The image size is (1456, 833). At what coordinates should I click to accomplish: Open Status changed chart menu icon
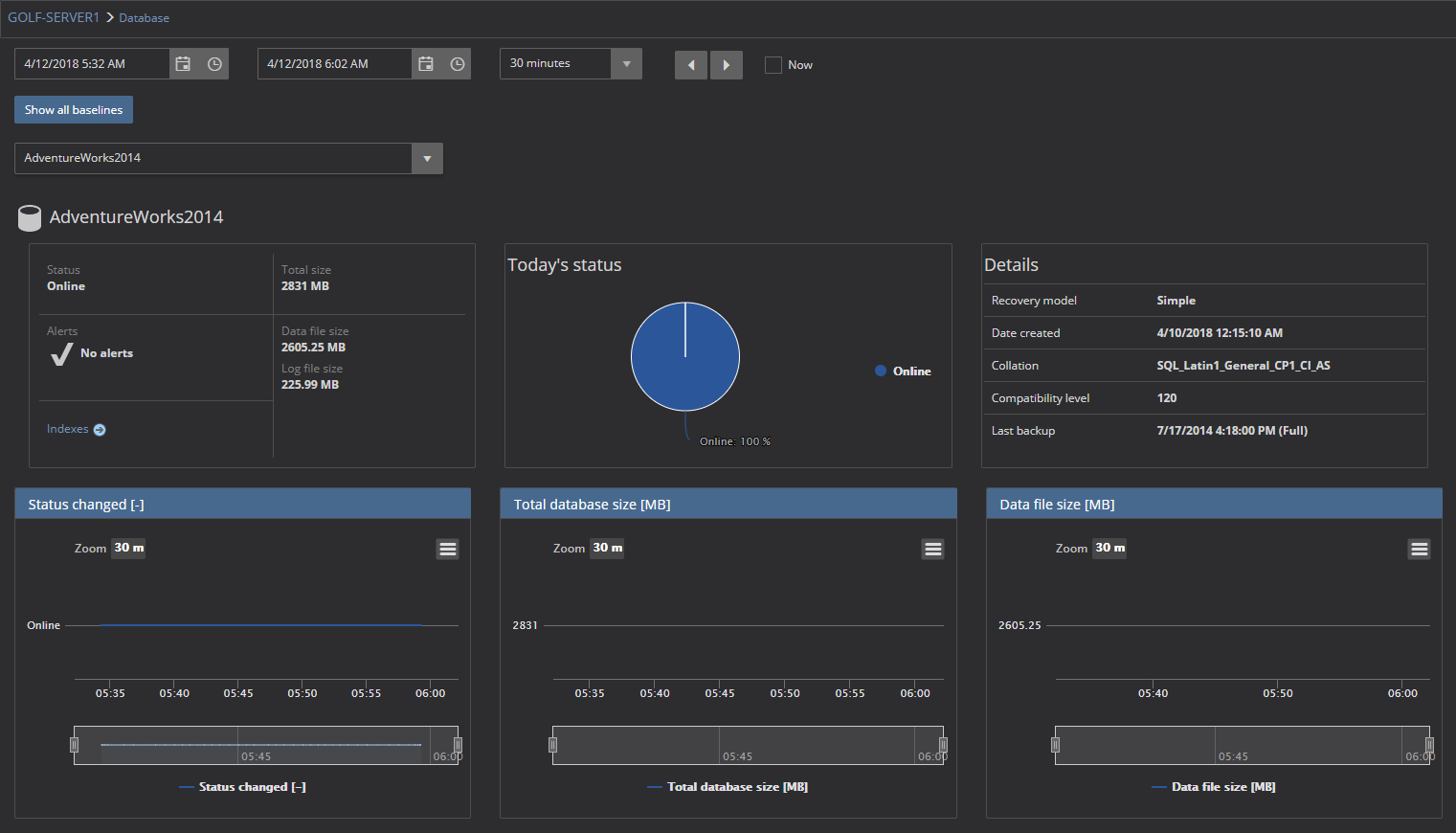coord(447,549)
